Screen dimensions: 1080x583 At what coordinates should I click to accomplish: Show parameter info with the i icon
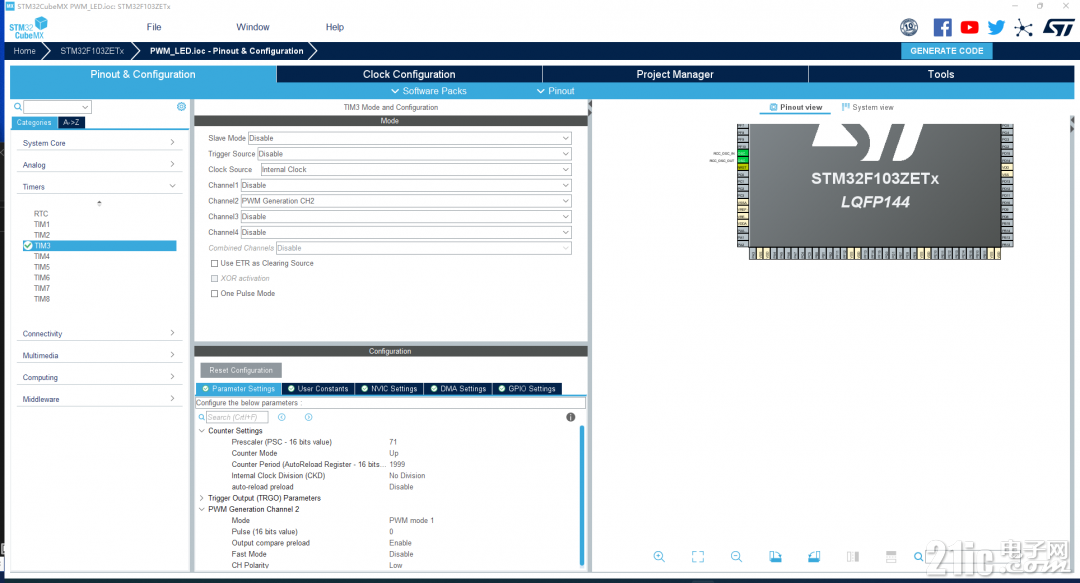coord(570,417)
